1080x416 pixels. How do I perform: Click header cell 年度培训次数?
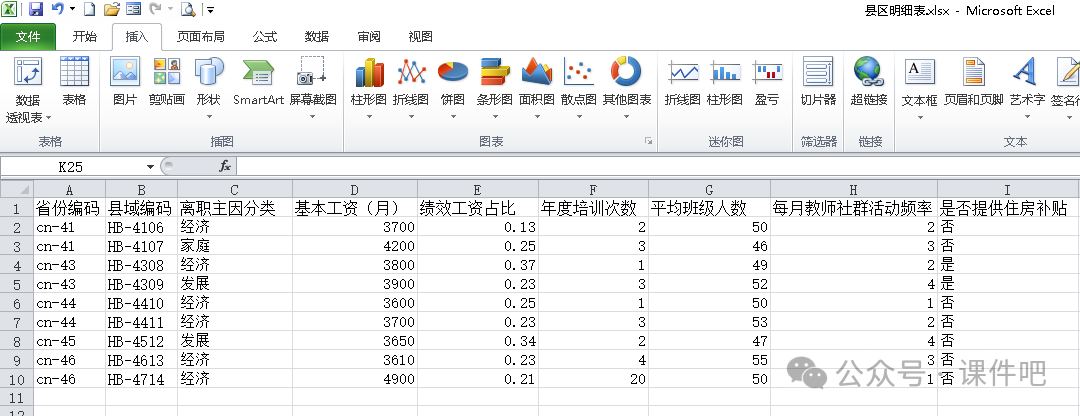(x=593, y=208)
